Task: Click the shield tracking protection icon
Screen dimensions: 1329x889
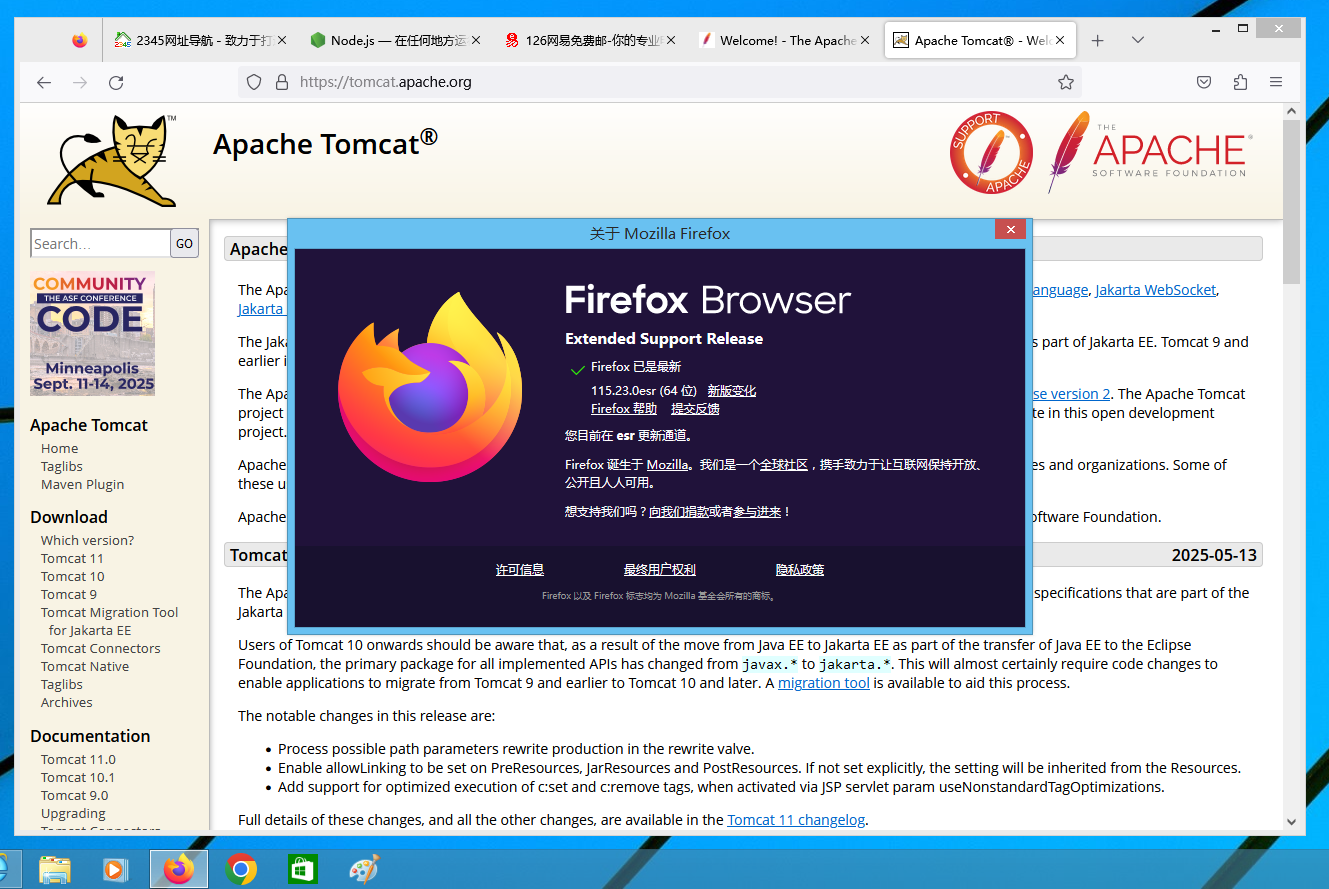Action: 254,82
